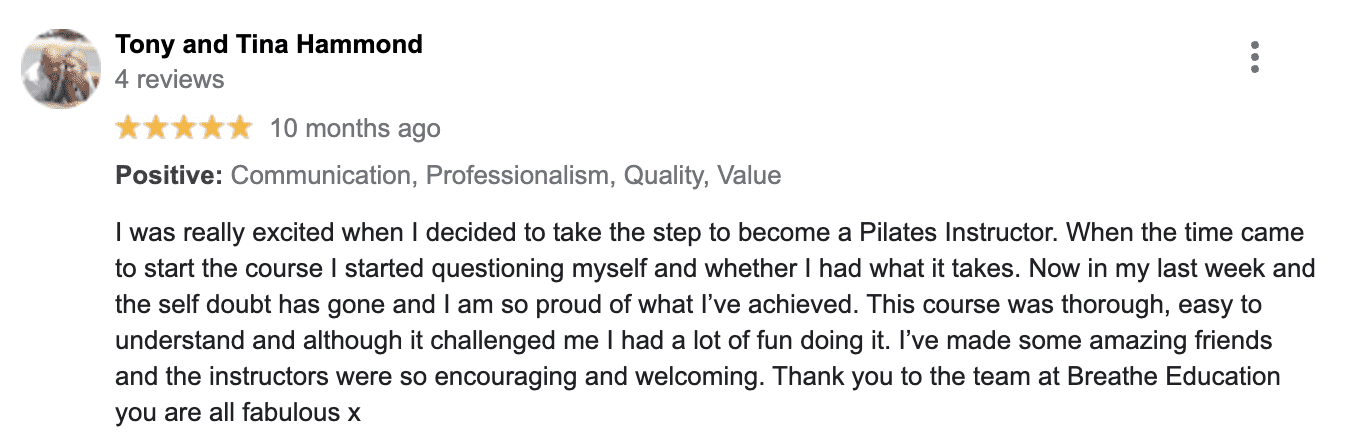Click the "10 months ago" timestamp
The image size is (1350, 444).
[355, 129]
